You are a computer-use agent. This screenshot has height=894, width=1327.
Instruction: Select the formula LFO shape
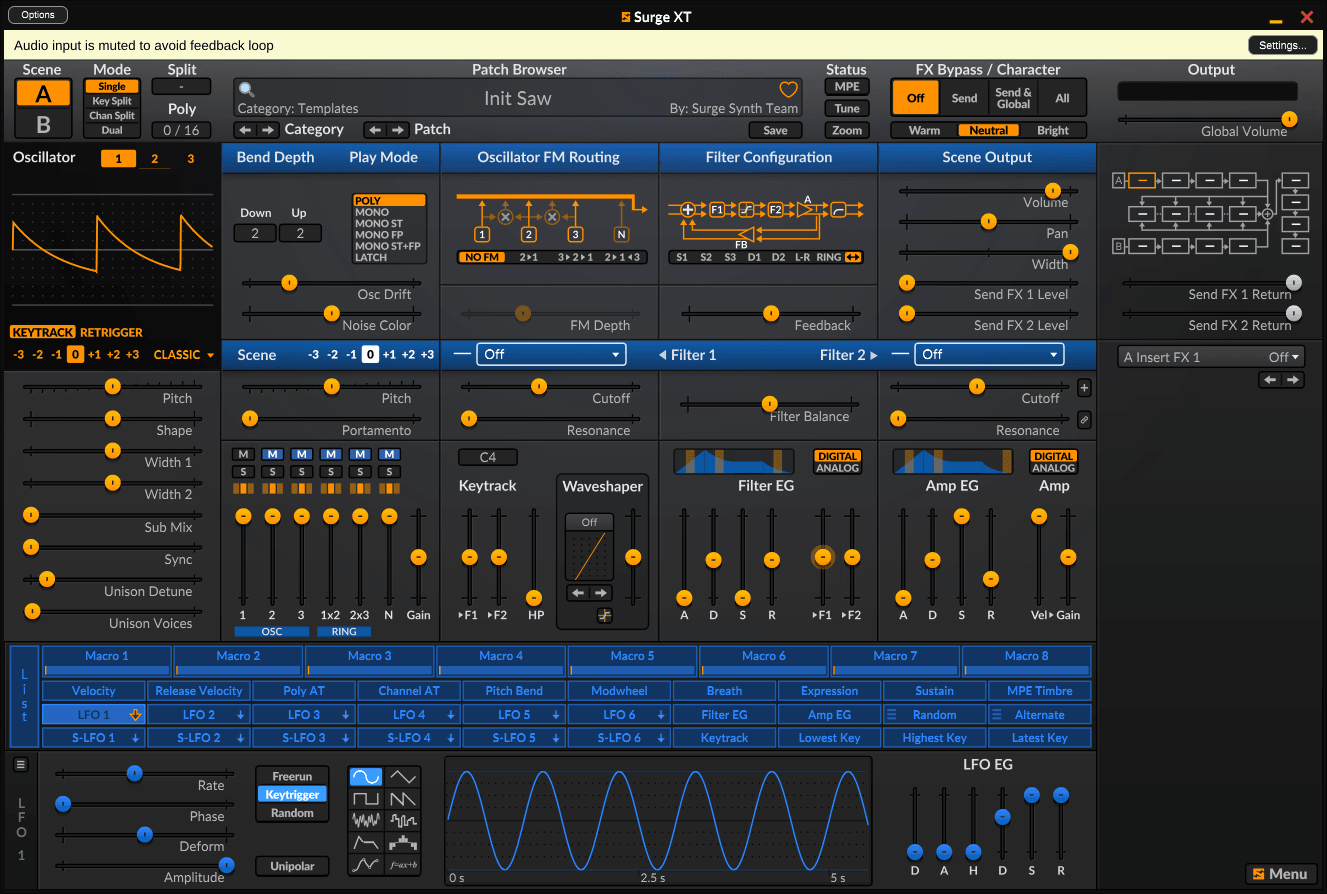click(403, 864)
